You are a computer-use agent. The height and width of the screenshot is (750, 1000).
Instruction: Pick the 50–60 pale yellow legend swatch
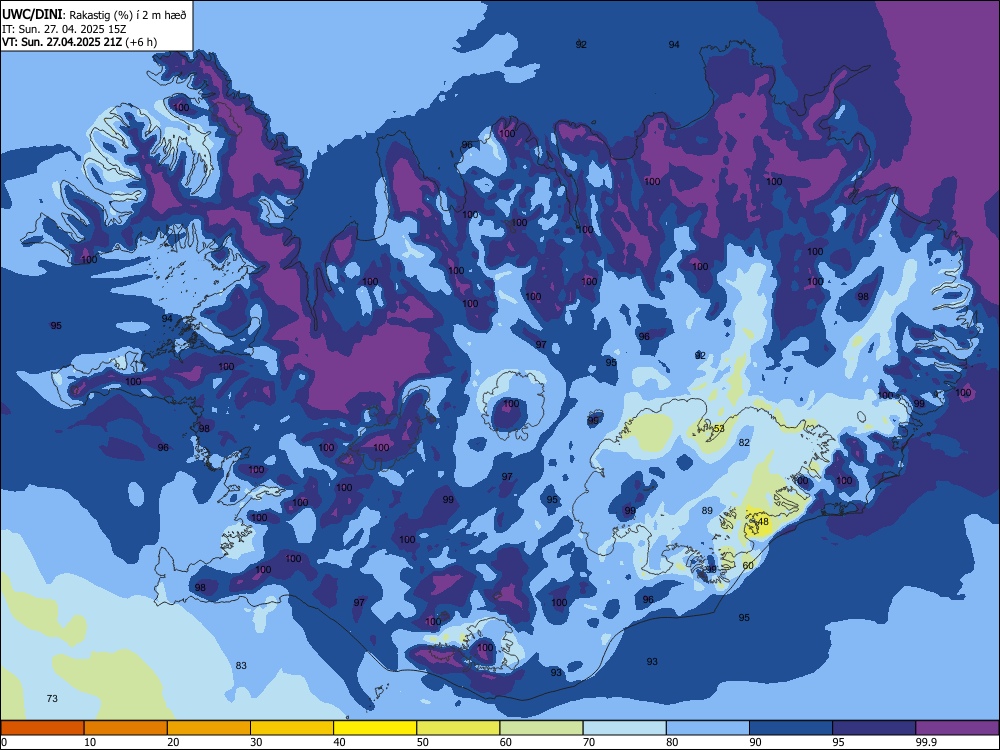tap(458, 728)
